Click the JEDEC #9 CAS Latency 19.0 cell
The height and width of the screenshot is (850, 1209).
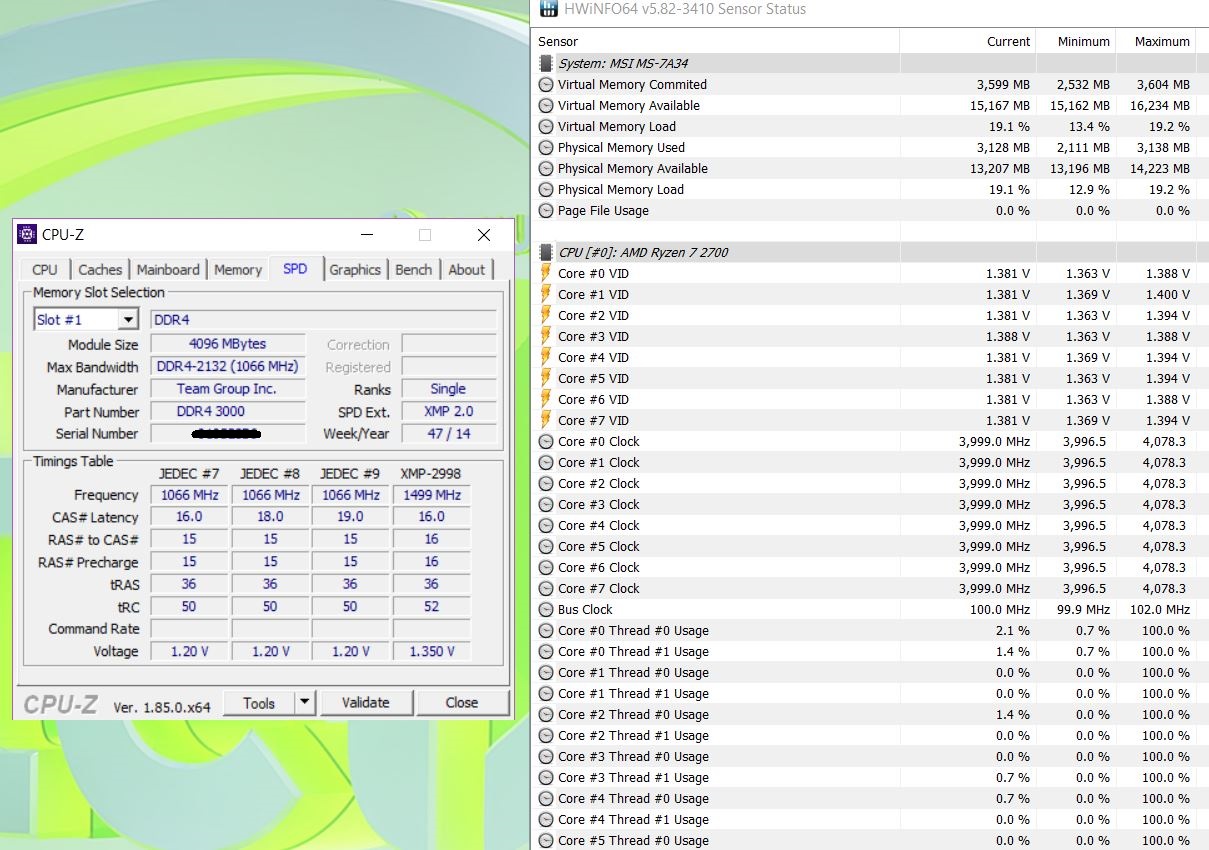[x=350, y=517]
